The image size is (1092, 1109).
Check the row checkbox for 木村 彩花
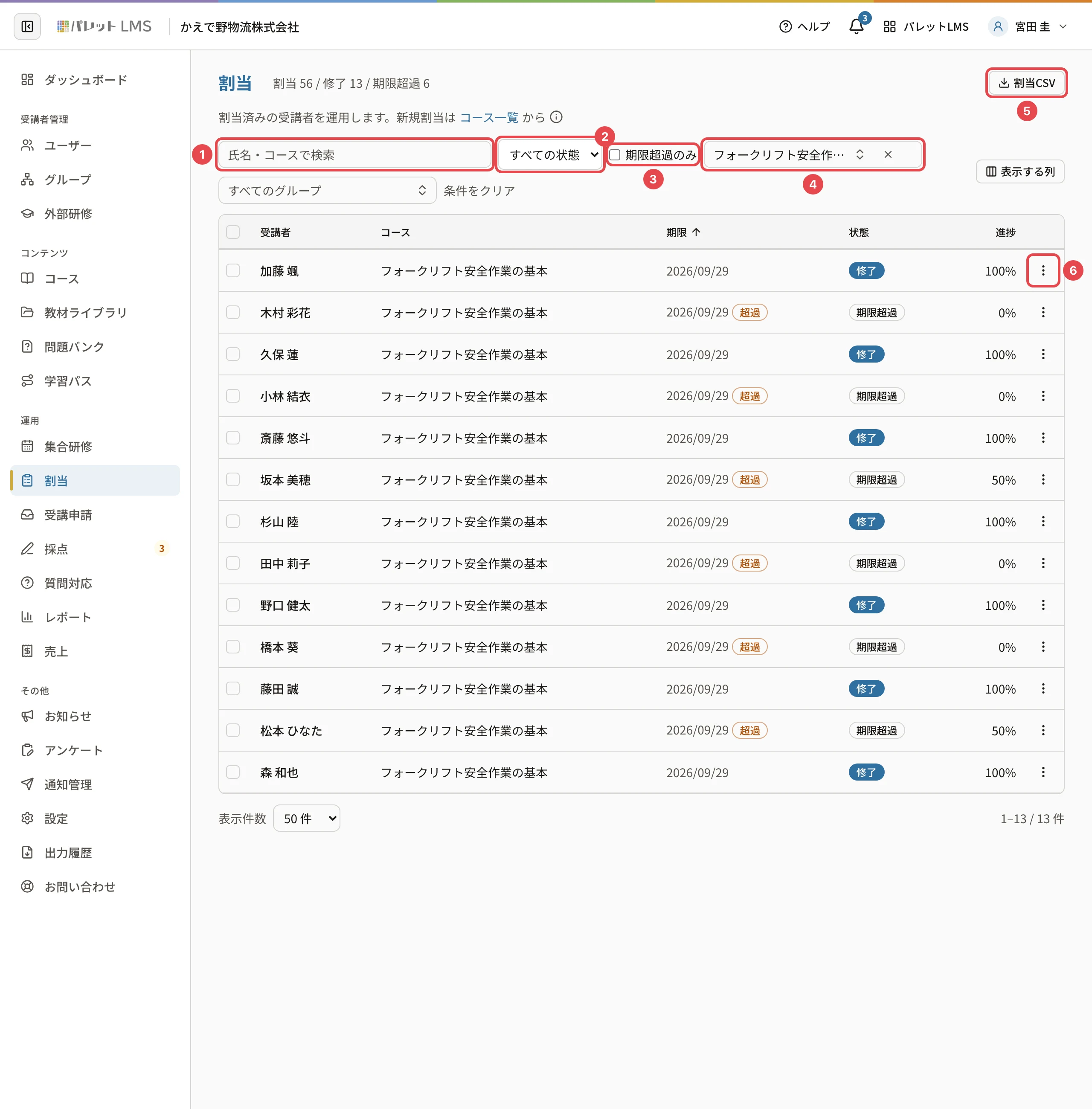point(233,313)
